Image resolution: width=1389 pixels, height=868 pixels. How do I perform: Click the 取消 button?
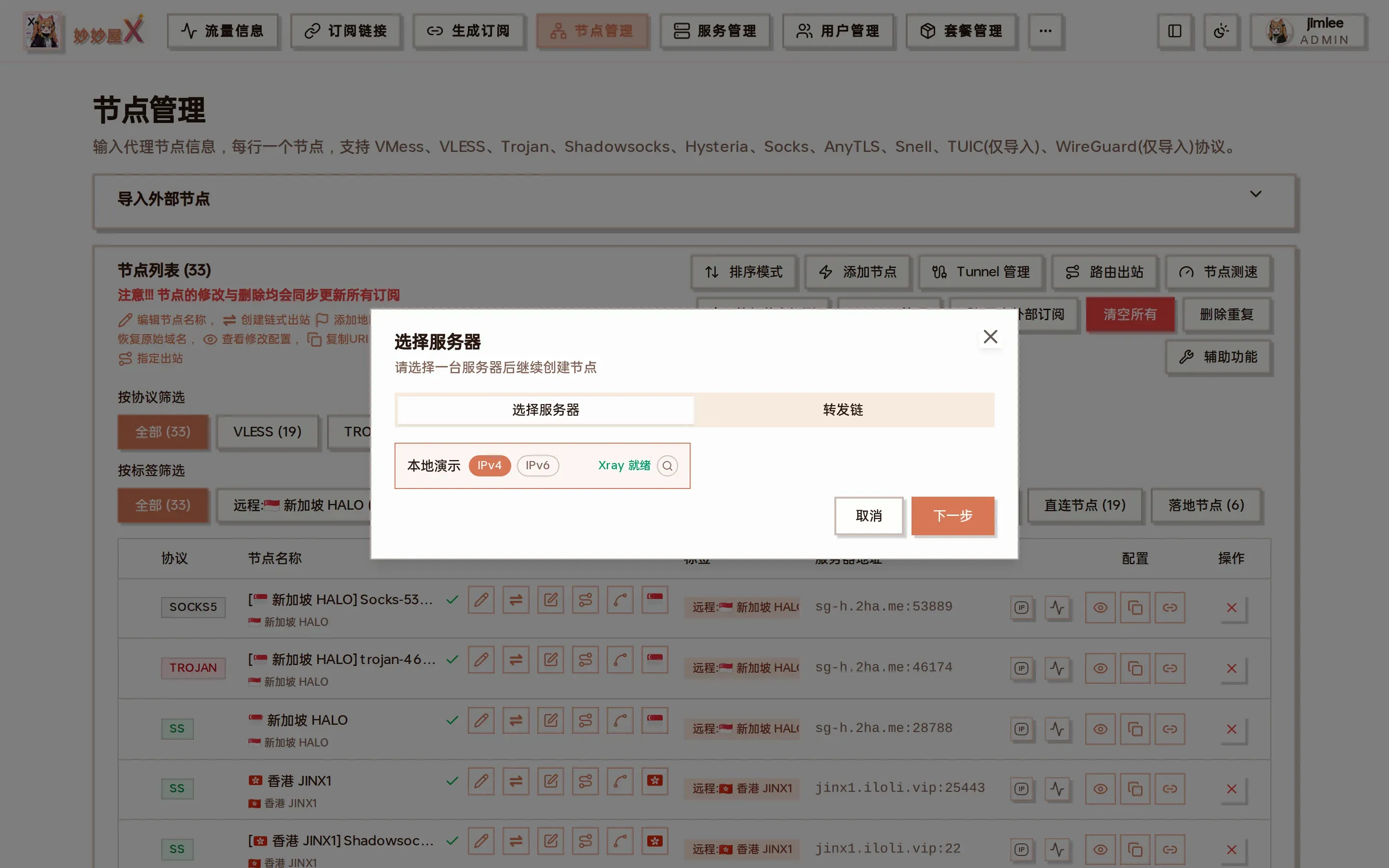click(x=869, y=515)
